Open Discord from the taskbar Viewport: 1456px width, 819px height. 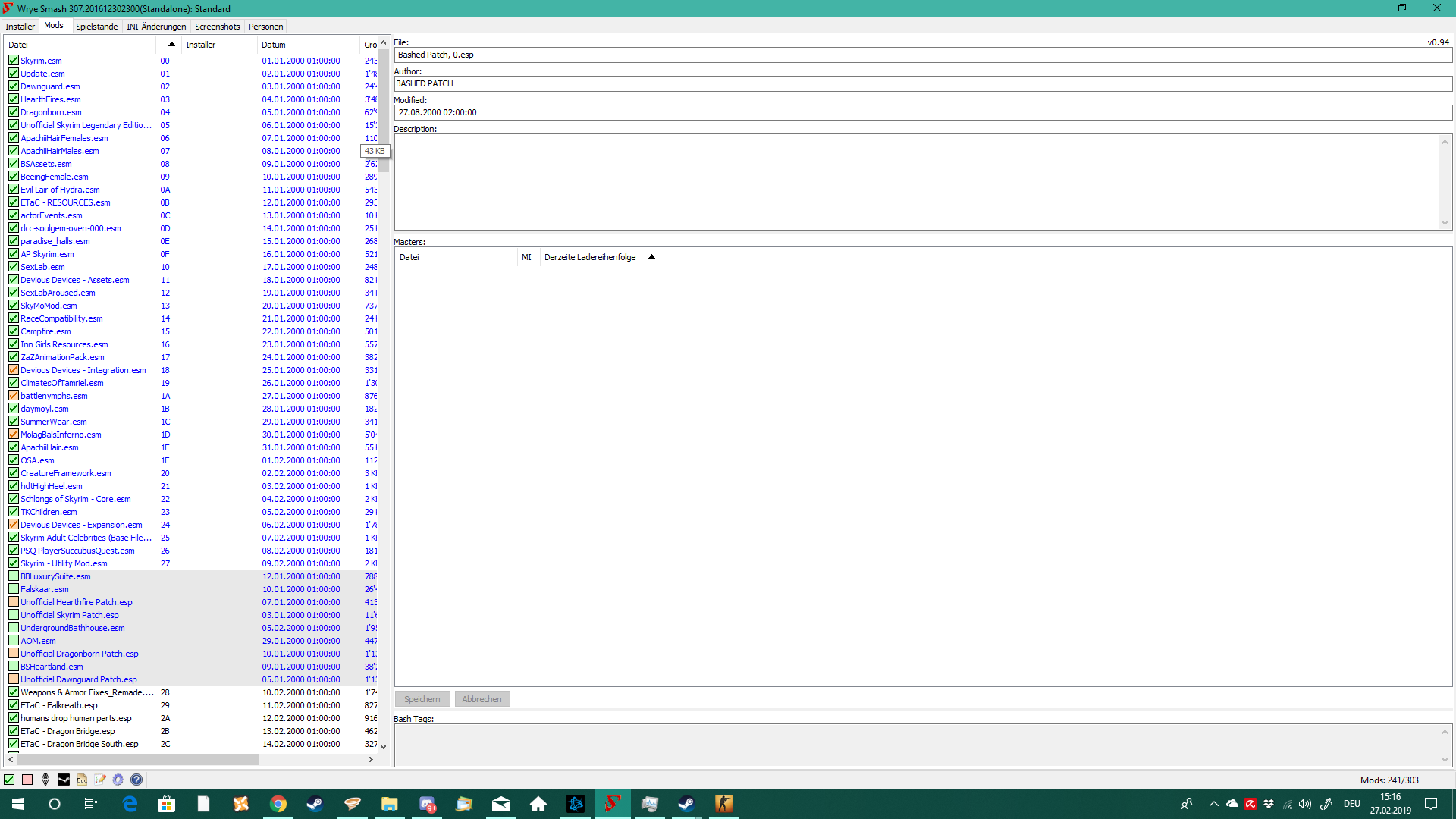[427, 804]
